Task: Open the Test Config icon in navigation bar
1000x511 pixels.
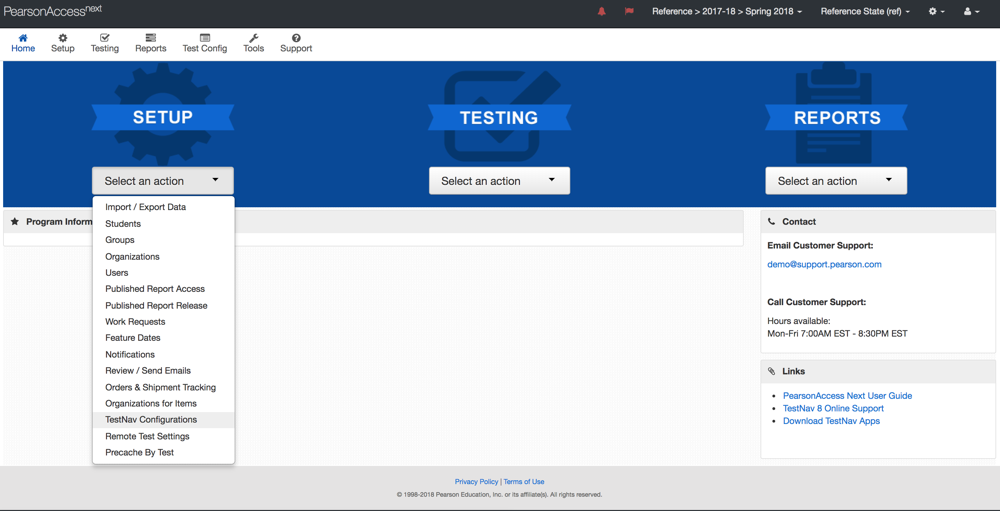Action: coord(204,38)
